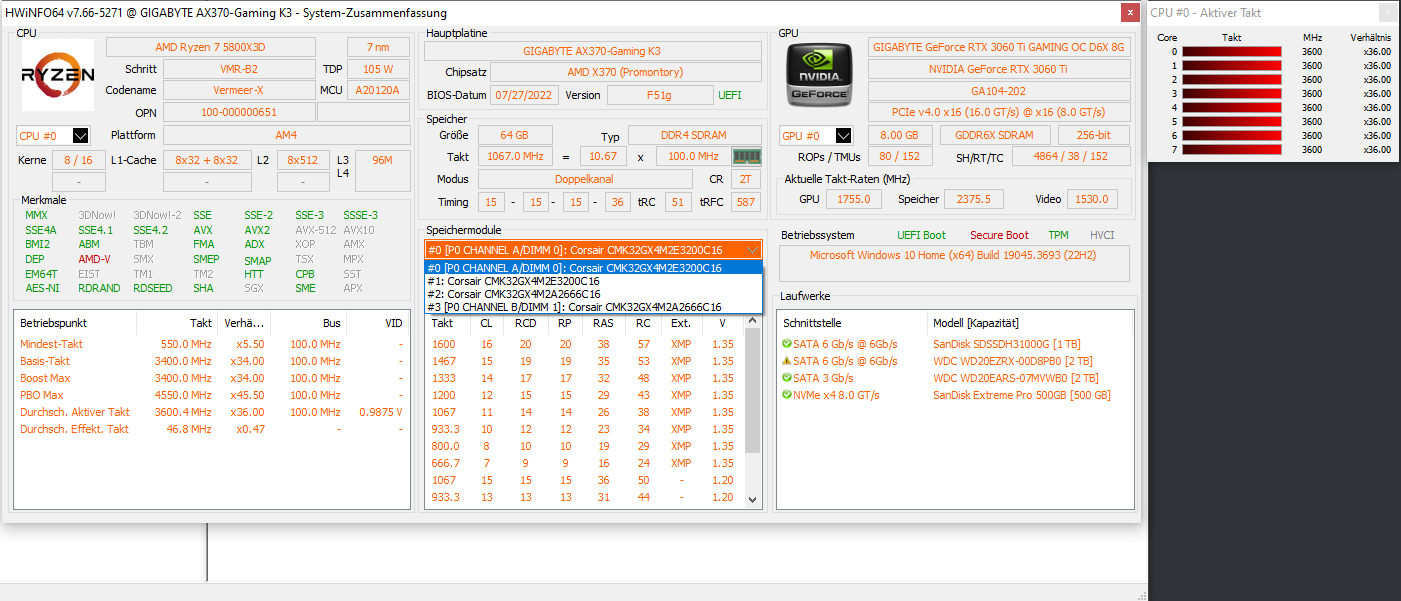
Task: Click the Mindest-Takt row label
Action: [x=51, y=344]
